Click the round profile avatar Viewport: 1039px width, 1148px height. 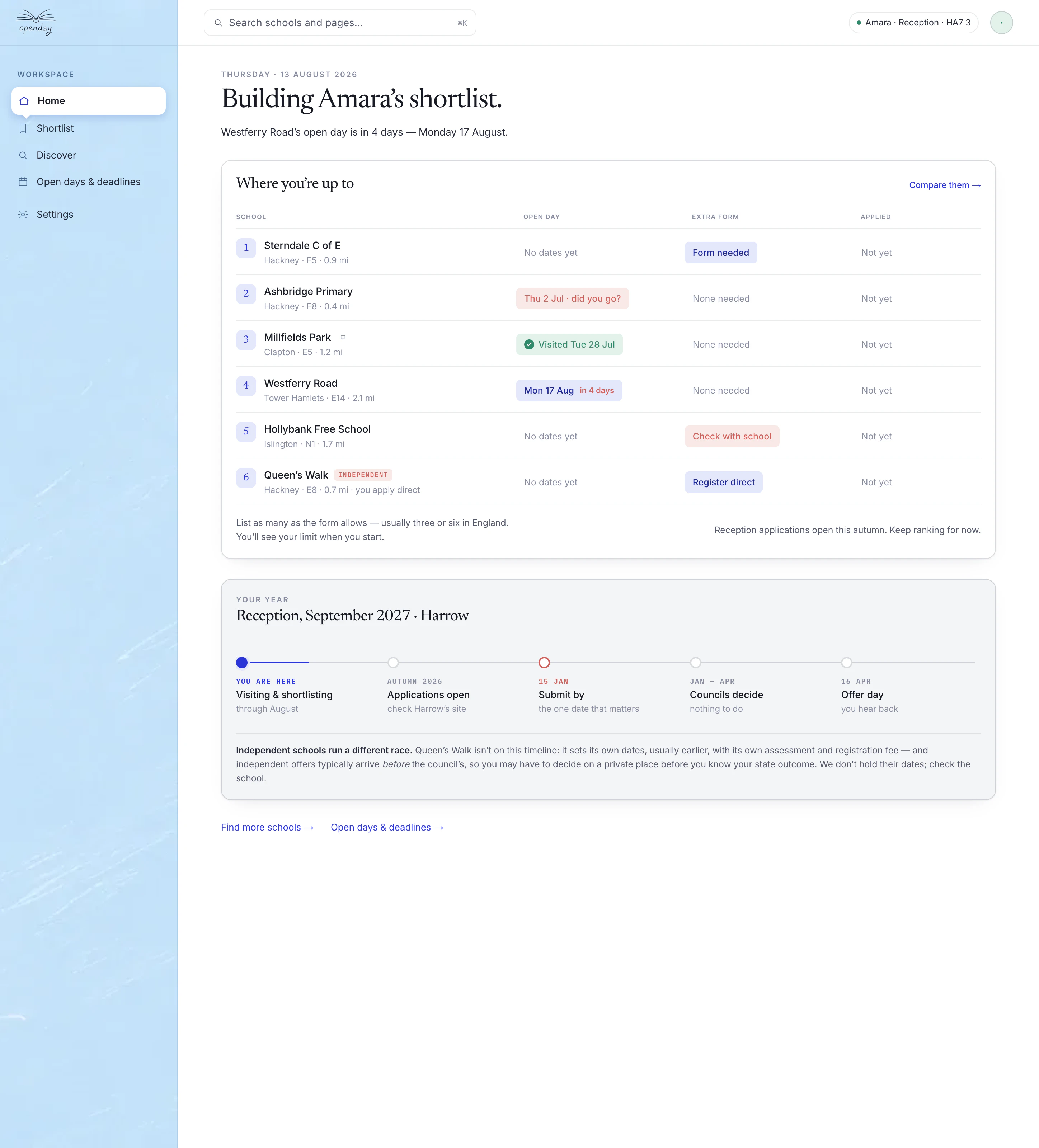coord(1001,23)
